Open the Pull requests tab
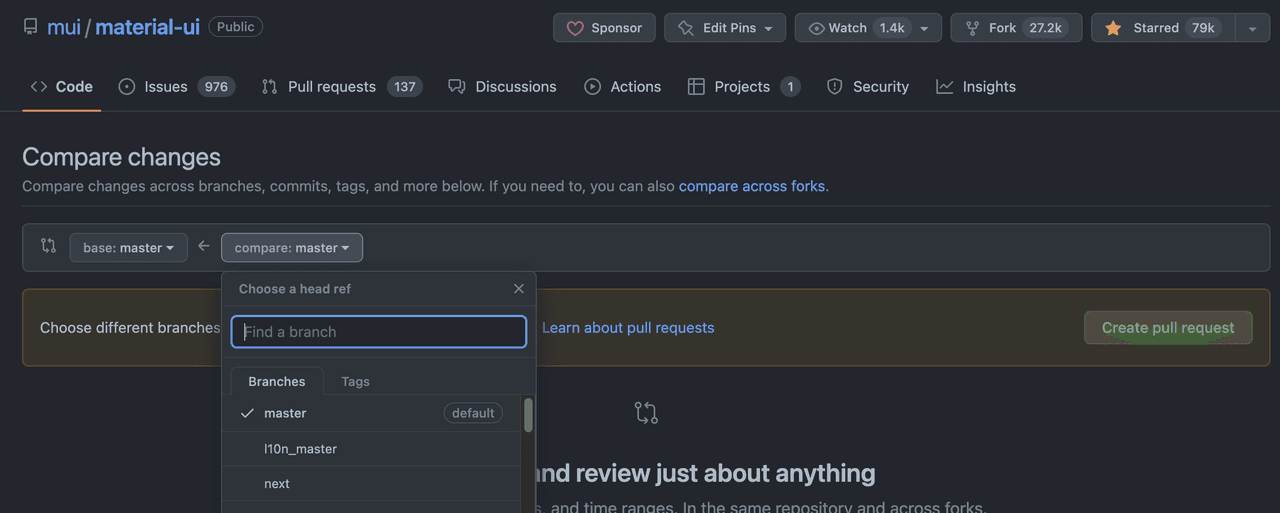The width and height of the screenshot is (1280, 513). coord(341,87)
